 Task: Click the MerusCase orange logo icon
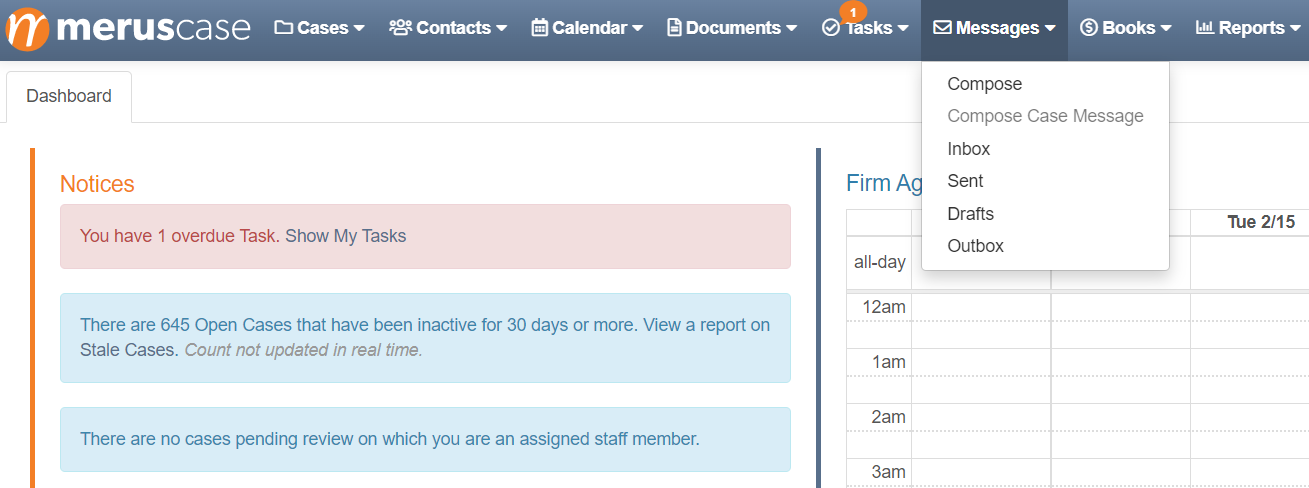(x=27, y=29)
